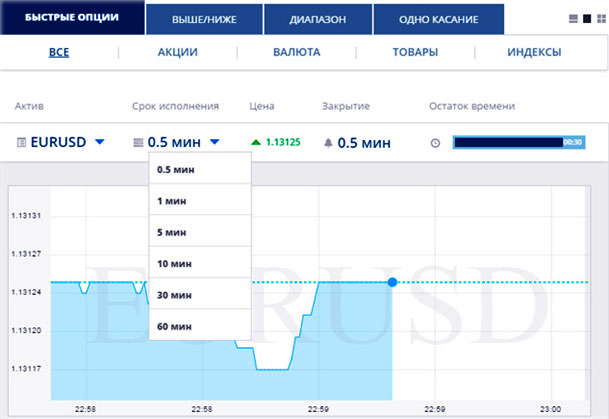The height and width of the screenshot is (419, 609).
Task: Filter assets by Валюта
Action: [296, 53]
